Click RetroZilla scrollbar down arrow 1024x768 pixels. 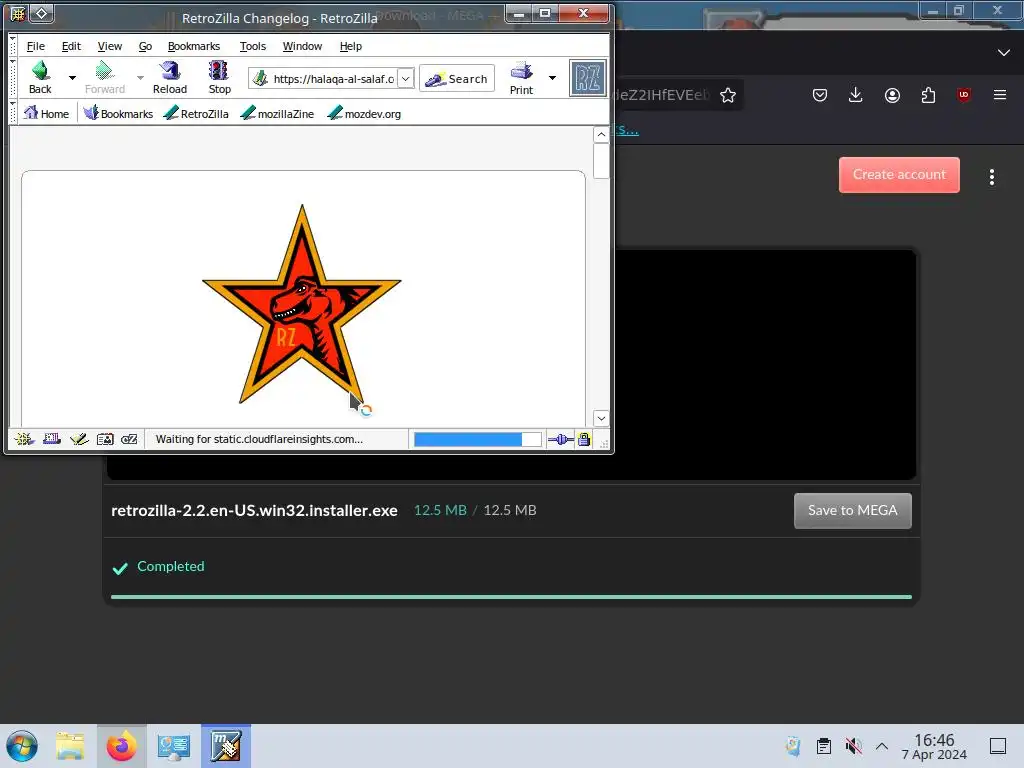pyautogui.click(x=601, y=418)
